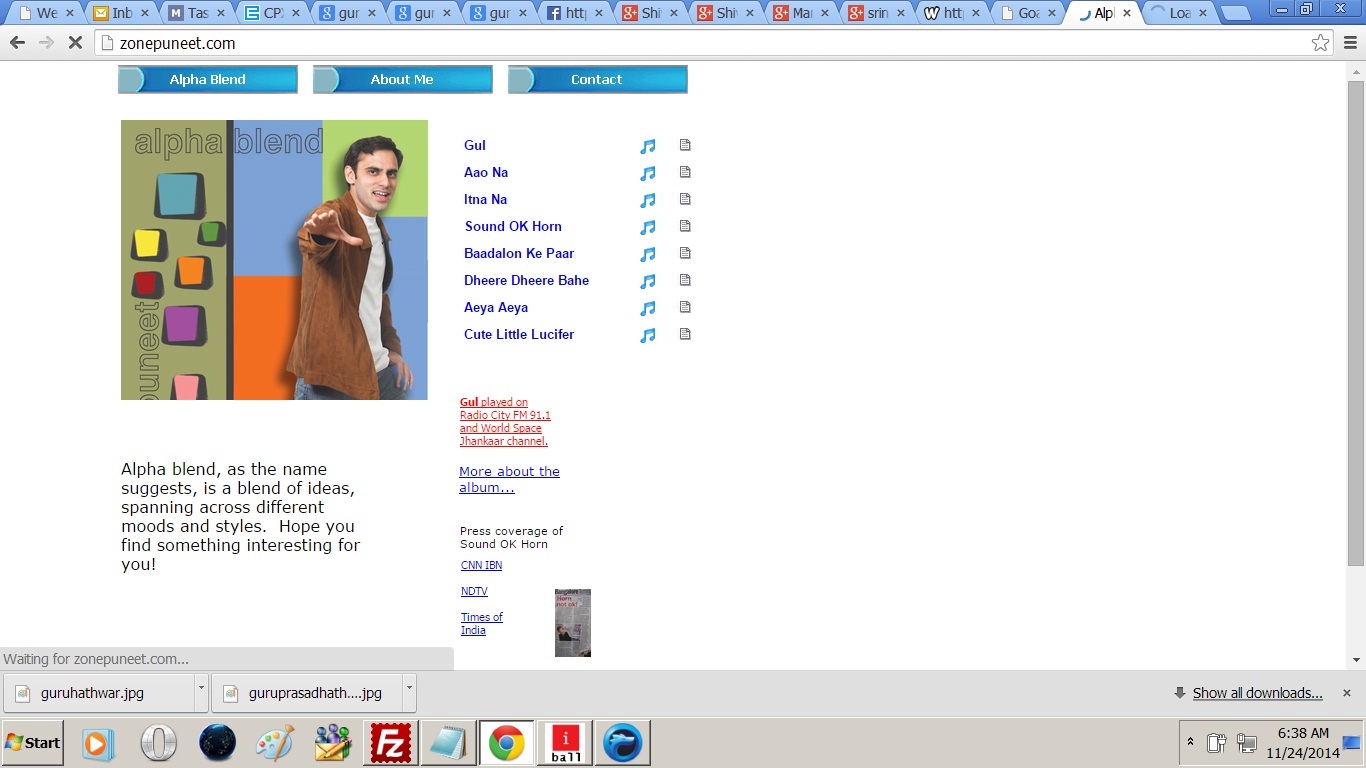Click the bookmark star in address bar
This screenshot has height=768, width=1366.
tap(1320, 43)
